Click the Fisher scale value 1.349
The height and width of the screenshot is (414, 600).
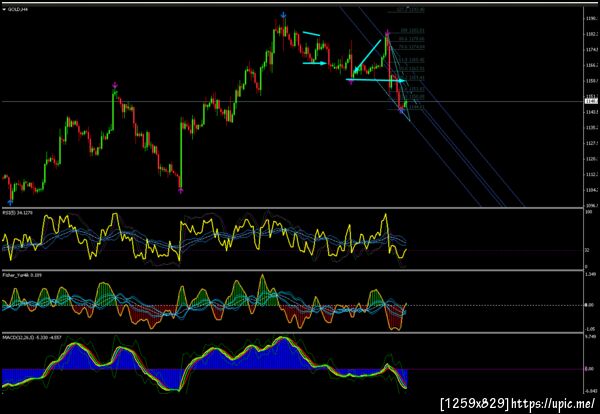[x=590, y=274]
